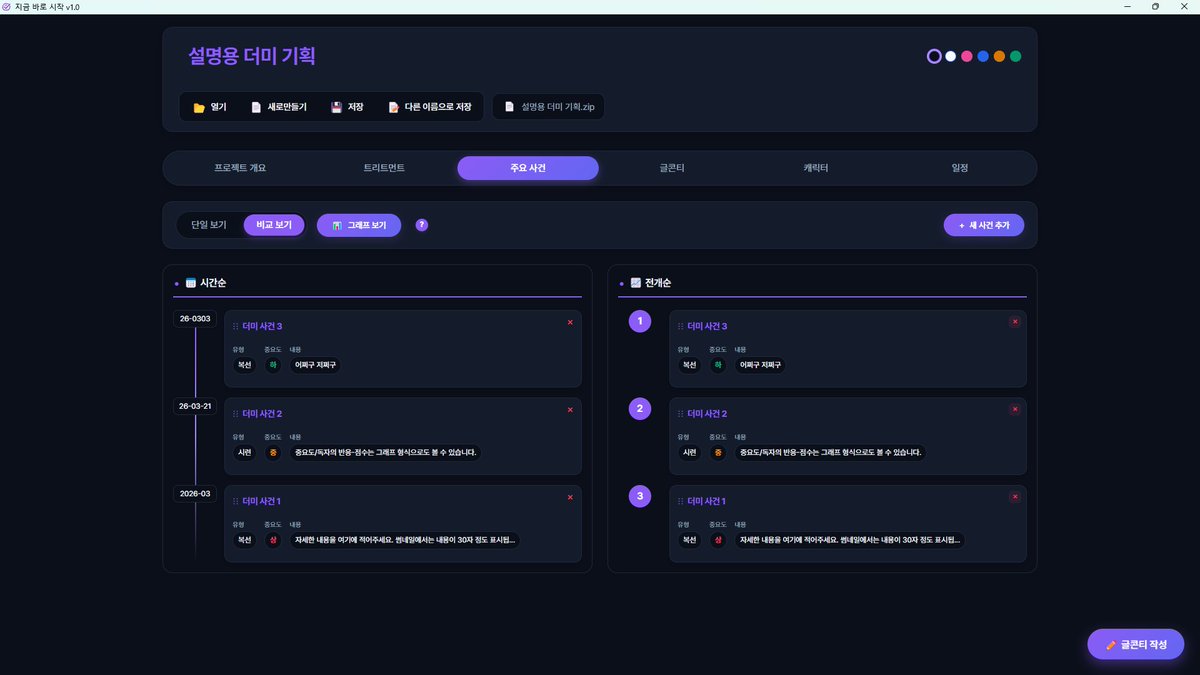This screenshot has height=675, width=1200.
Task: Open a project with the 열기 folder button
Action: click(x=210, y=107)
